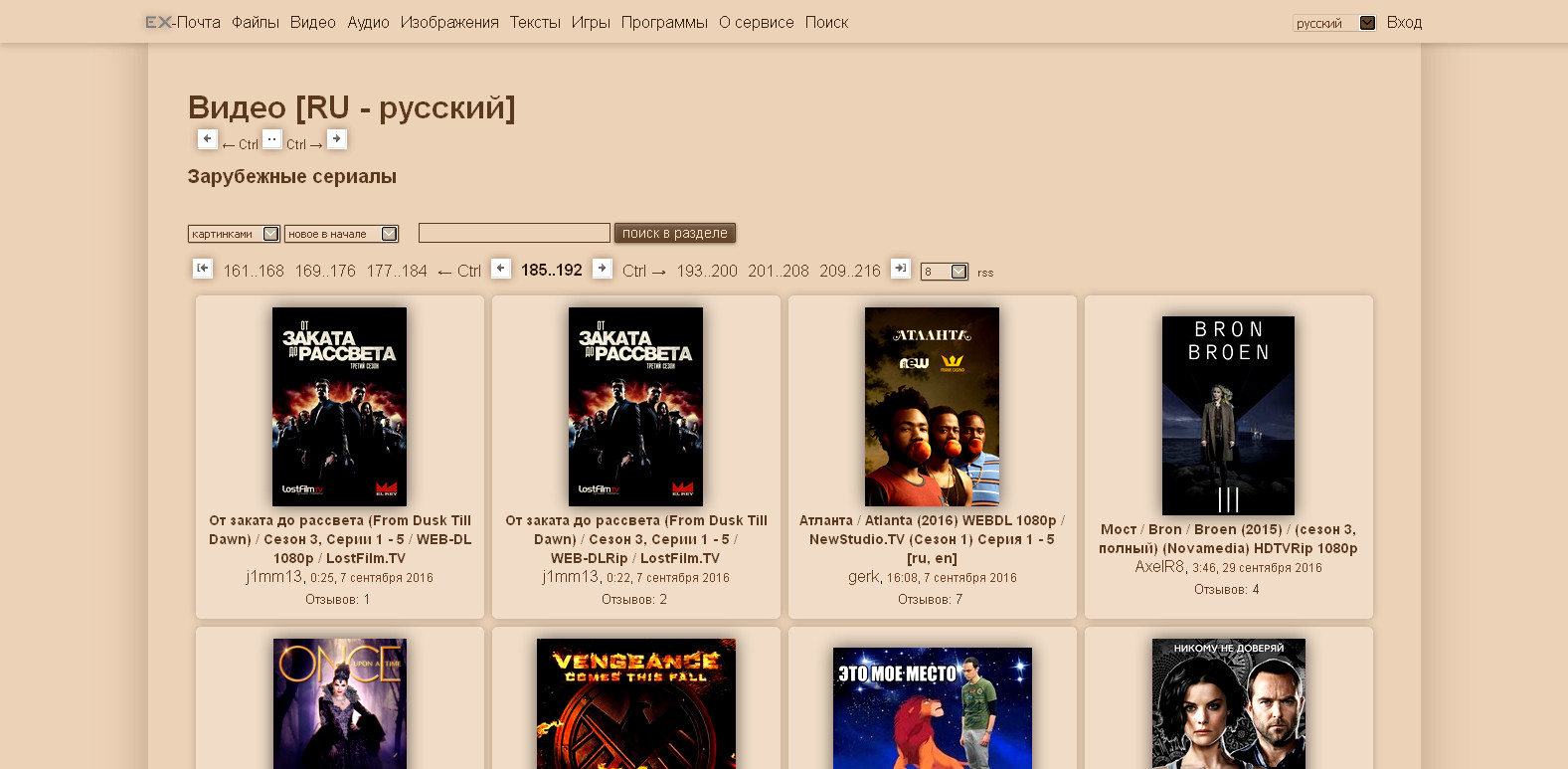Image resolution: width=1568 pixels, height=769 pixels.
Task: Go to page range 169..176
Action: pos(325,271)
